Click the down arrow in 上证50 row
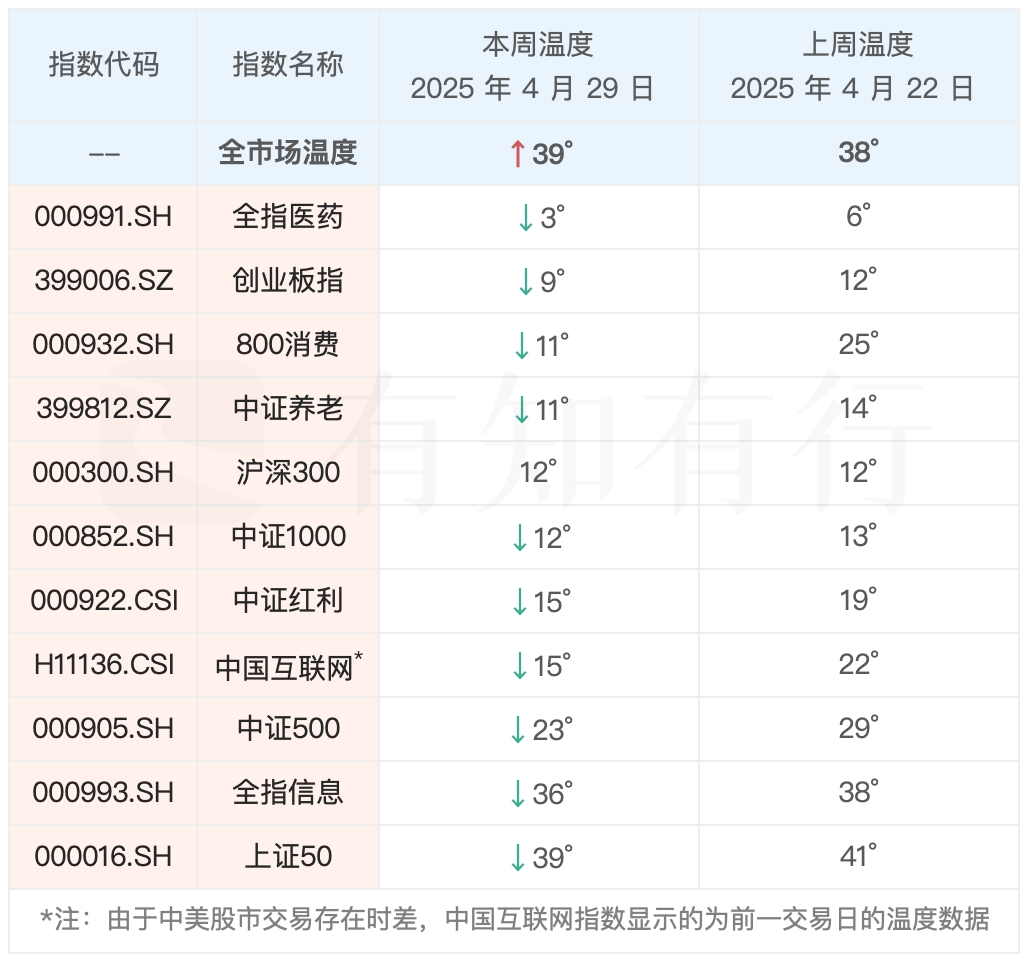This screenshot has height=964, width=1030. [x=518, y=858]
